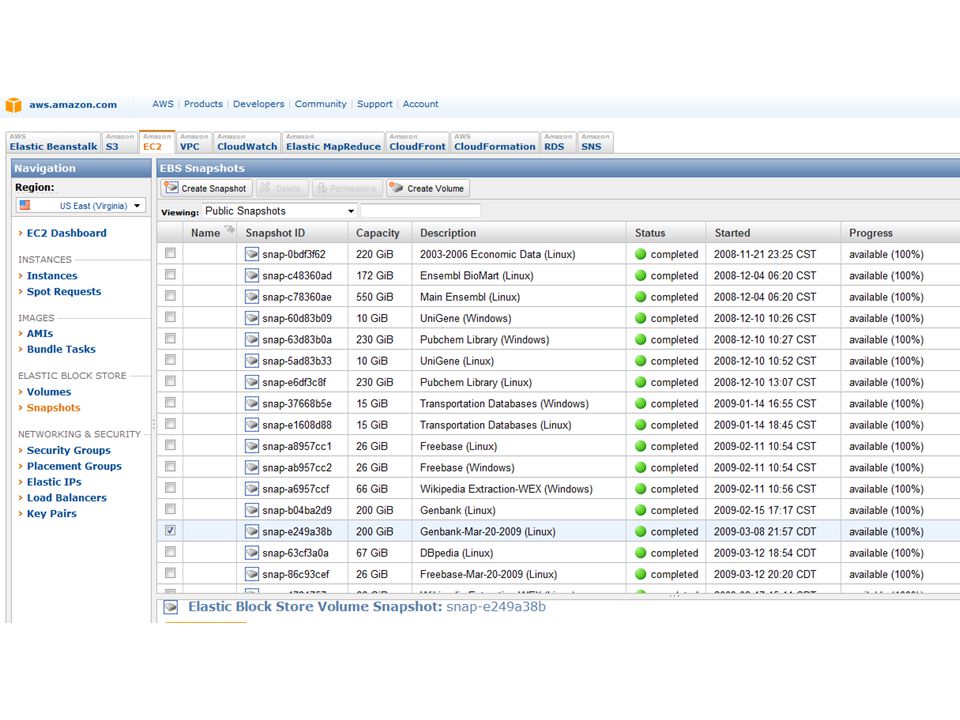The width and height of the screenshot is (960, 720).
Task: Click the AWS orange cube logo
Action: [13, 105]
